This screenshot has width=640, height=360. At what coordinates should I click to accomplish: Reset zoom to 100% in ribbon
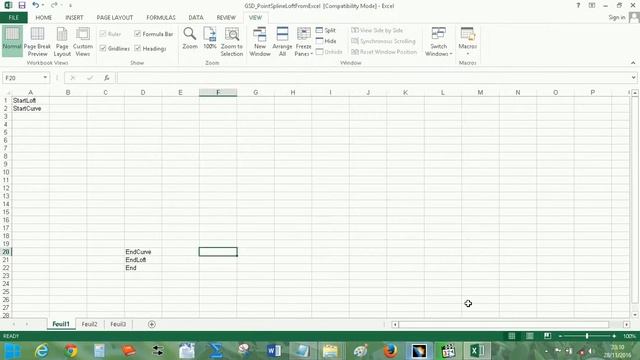pos(210,39)
